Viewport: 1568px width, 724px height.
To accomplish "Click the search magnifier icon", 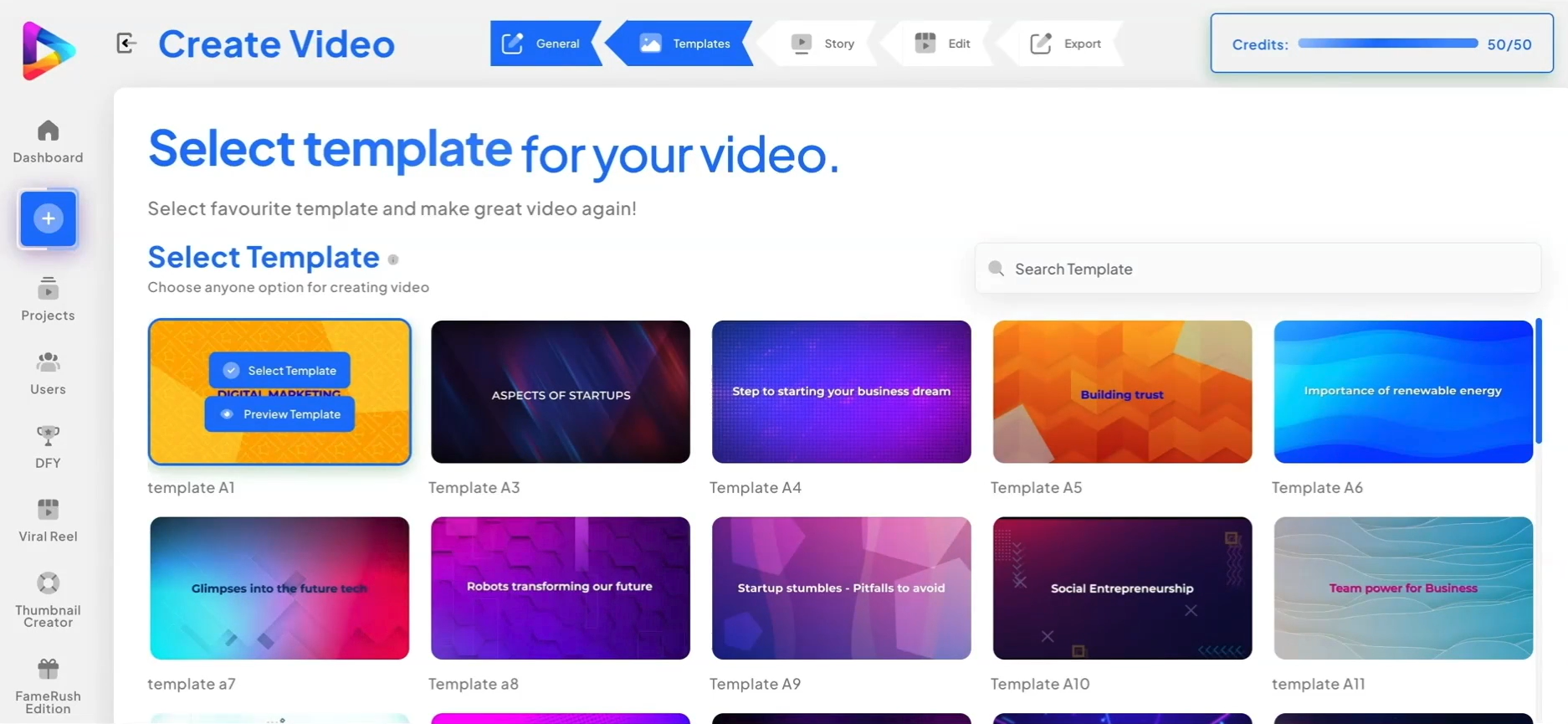I will (x=996, y=269).
